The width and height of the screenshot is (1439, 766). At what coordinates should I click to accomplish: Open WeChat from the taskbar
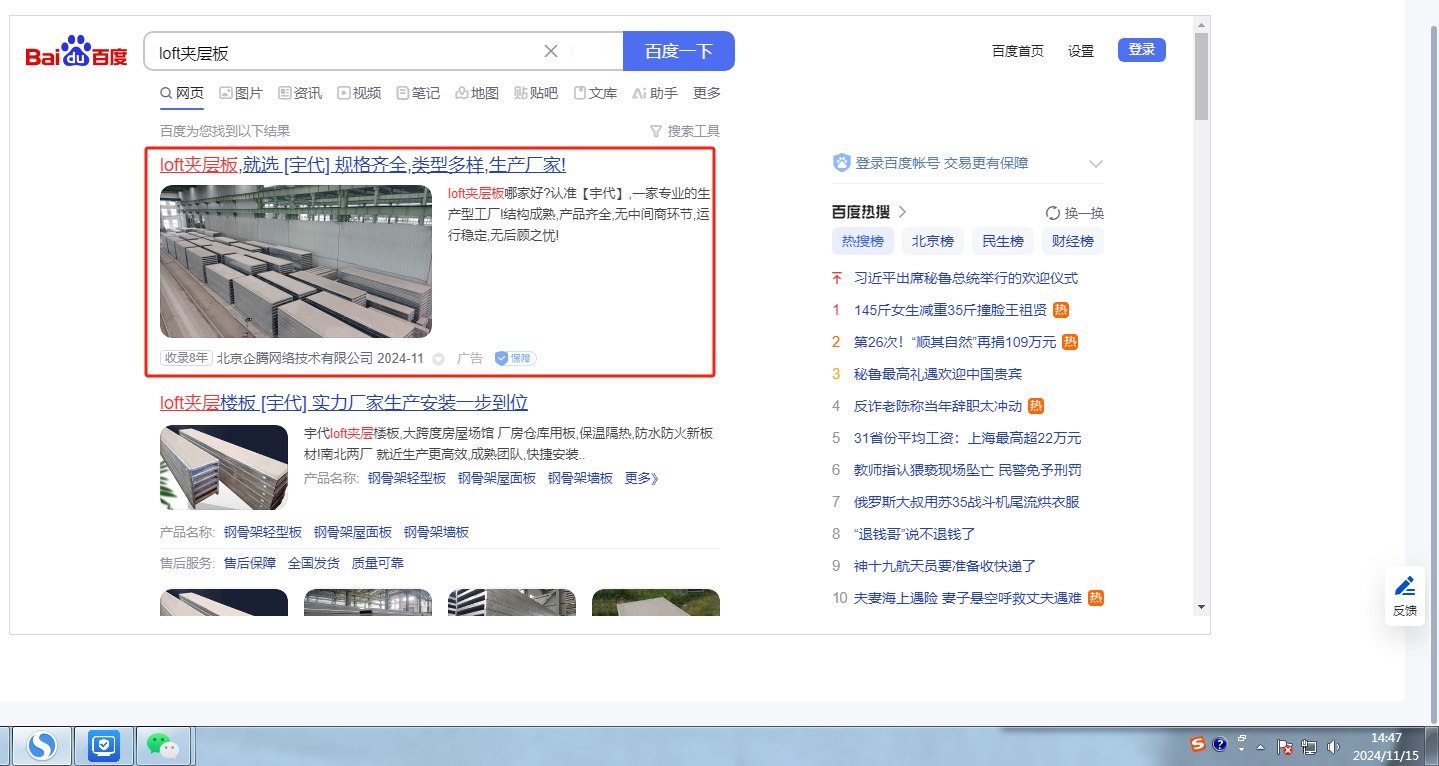(163, 745)
